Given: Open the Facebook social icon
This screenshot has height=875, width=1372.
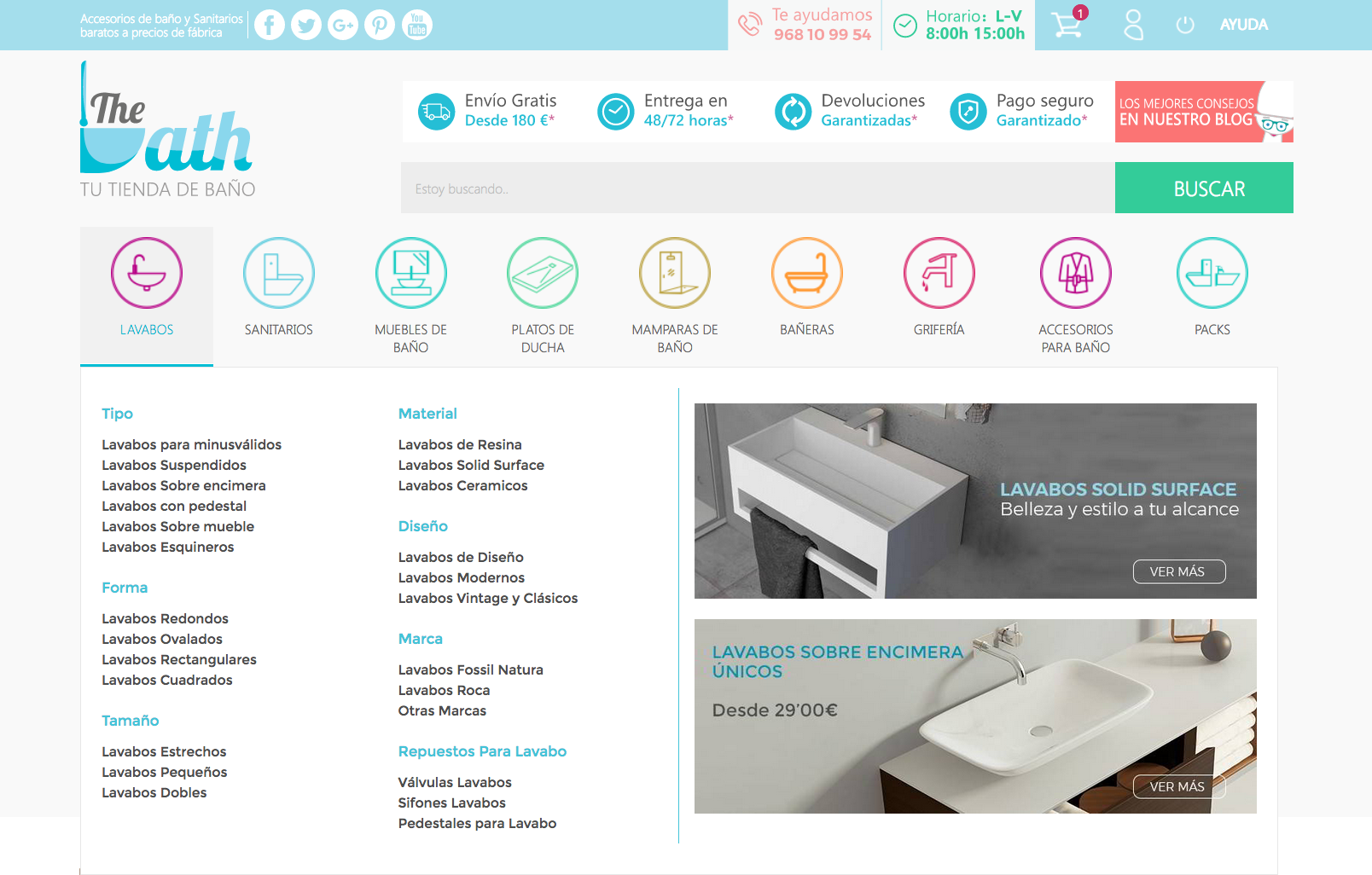Looking at the screenshot, I should 270,26.
